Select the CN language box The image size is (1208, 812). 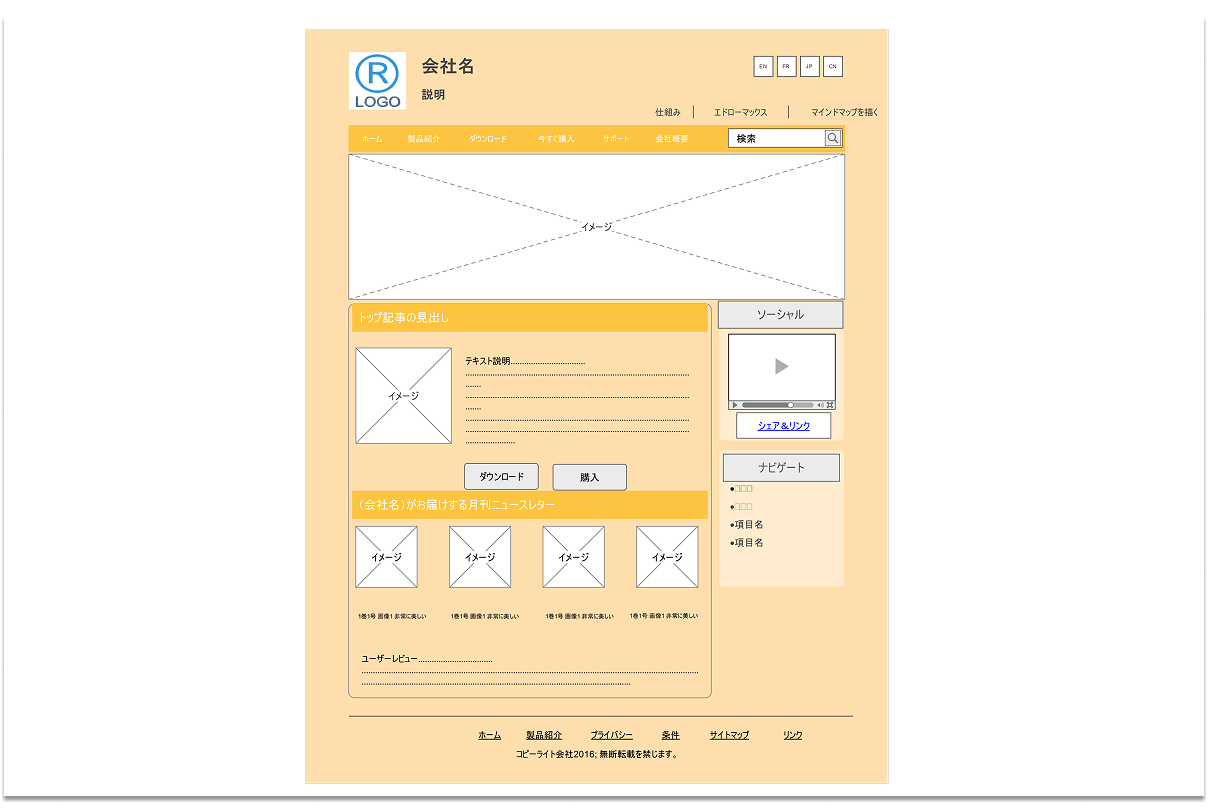pyautogui.click(x=833, y=67)
